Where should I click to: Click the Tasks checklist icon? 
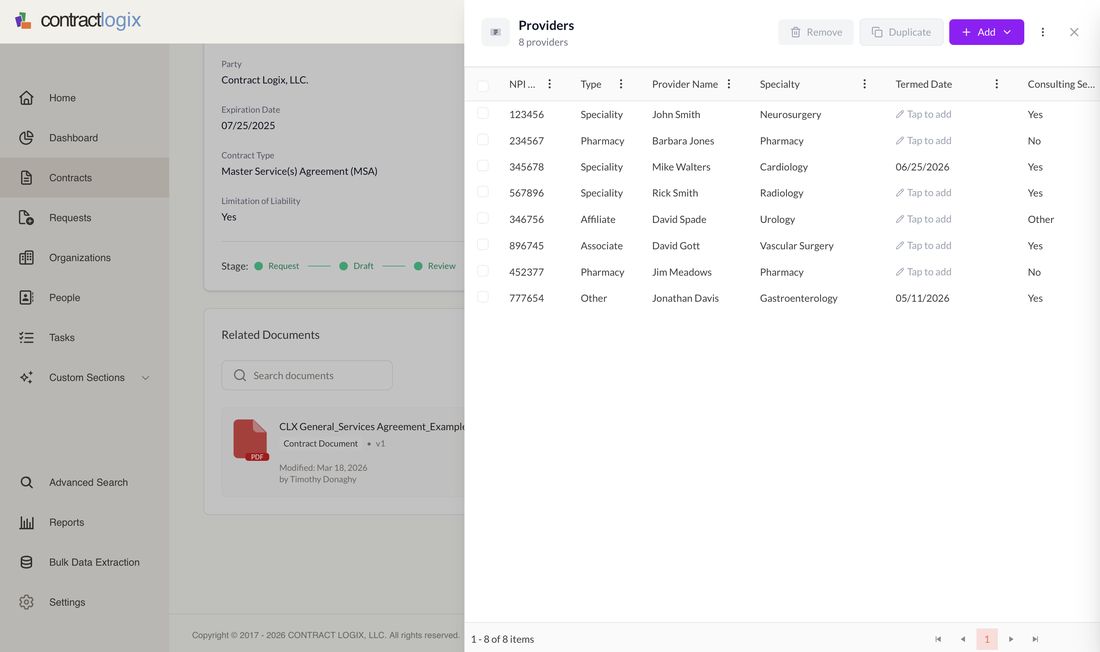point(27,338)
